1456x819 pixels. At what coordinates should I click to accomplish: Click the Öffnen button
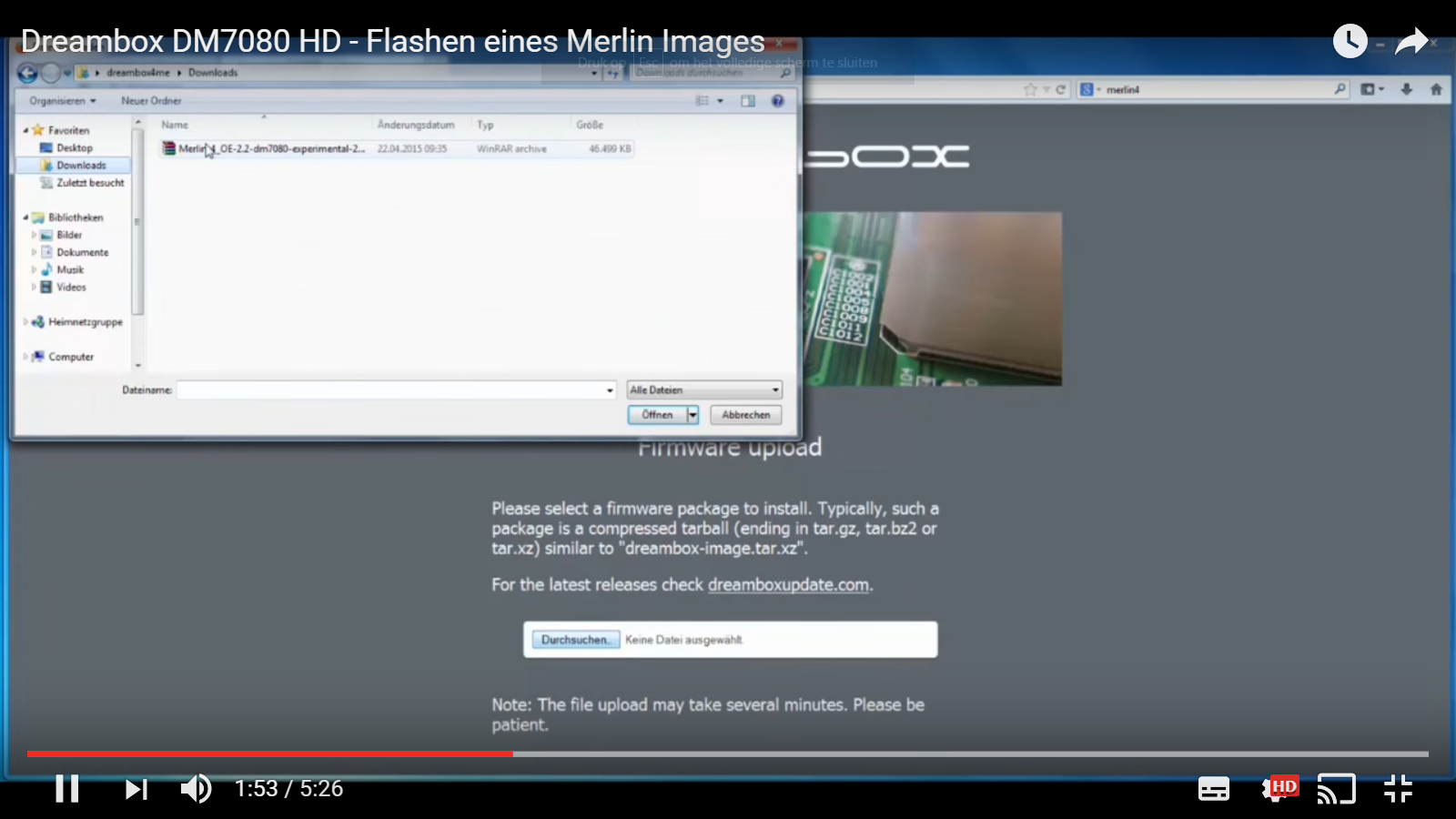click(657, 415)
